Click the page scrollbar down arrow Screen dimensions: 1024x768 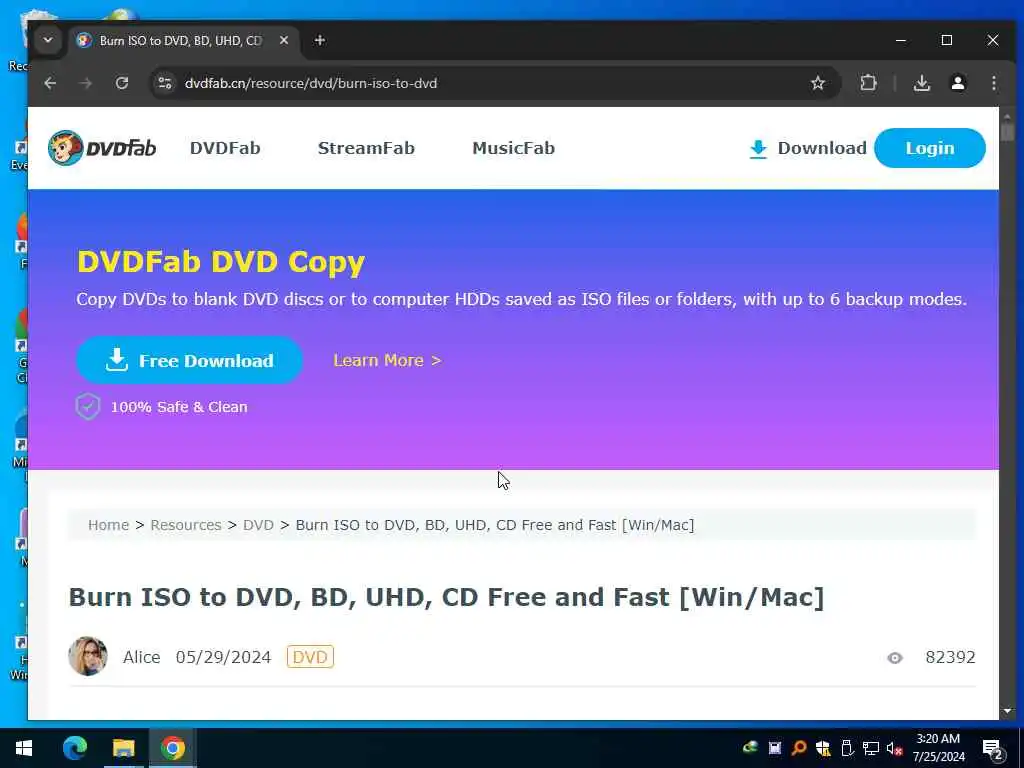[x=1007, y=711]
